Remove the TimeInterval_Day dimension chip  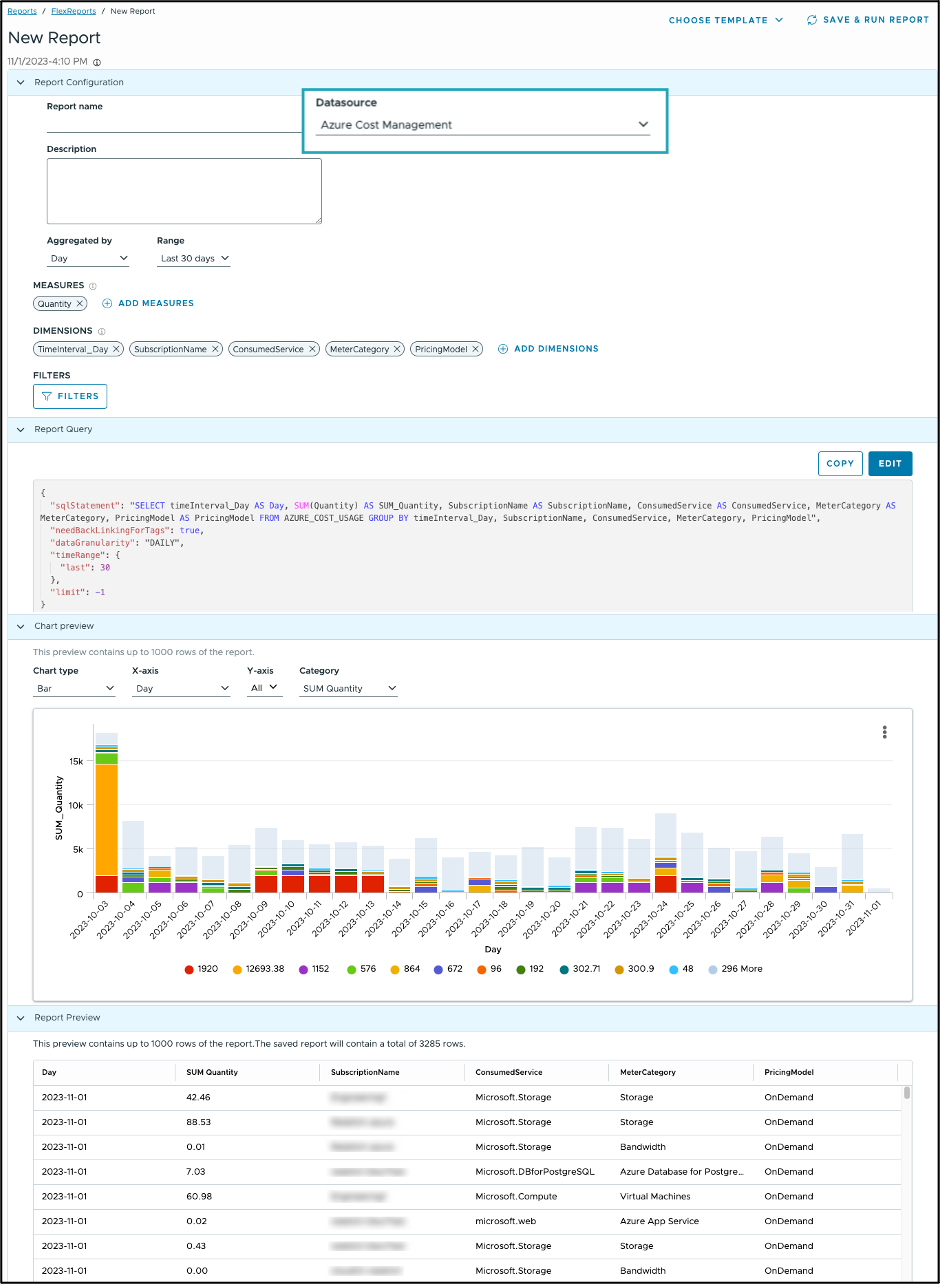116,349
